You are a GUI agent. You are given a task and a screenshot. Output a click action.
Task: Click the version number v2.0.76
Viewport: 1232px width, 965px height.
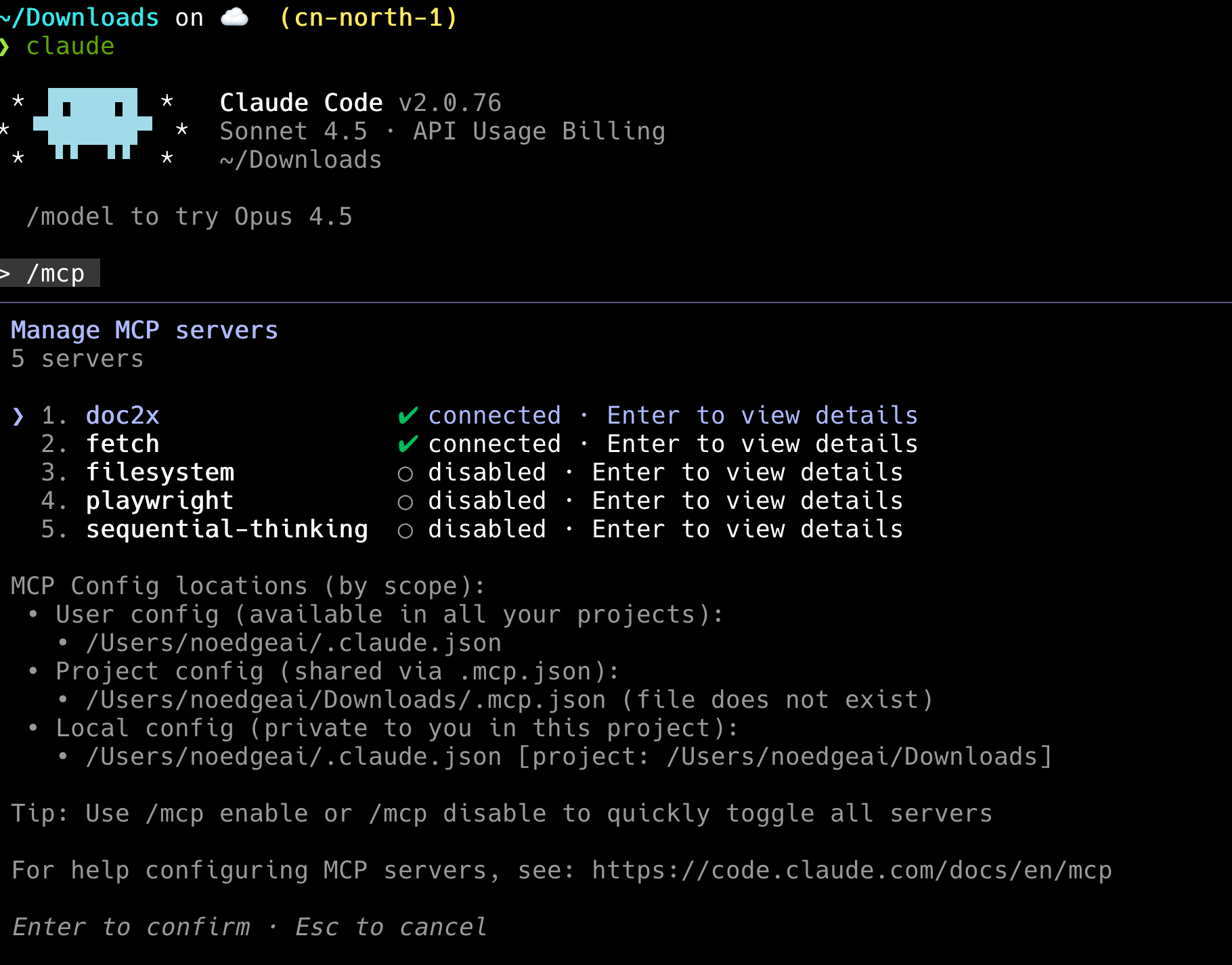tap(450, 103)
